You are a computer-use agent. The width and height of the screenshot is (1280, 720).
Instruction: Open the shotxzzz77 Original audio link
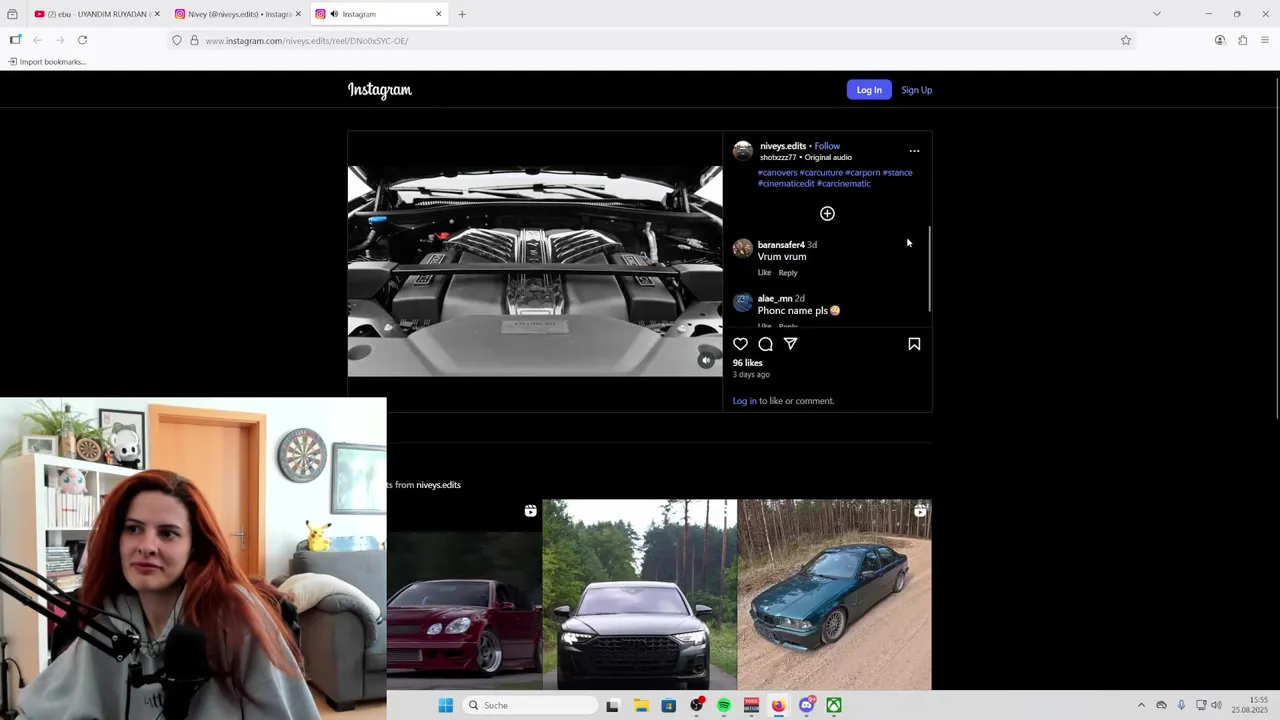(806, 157)
